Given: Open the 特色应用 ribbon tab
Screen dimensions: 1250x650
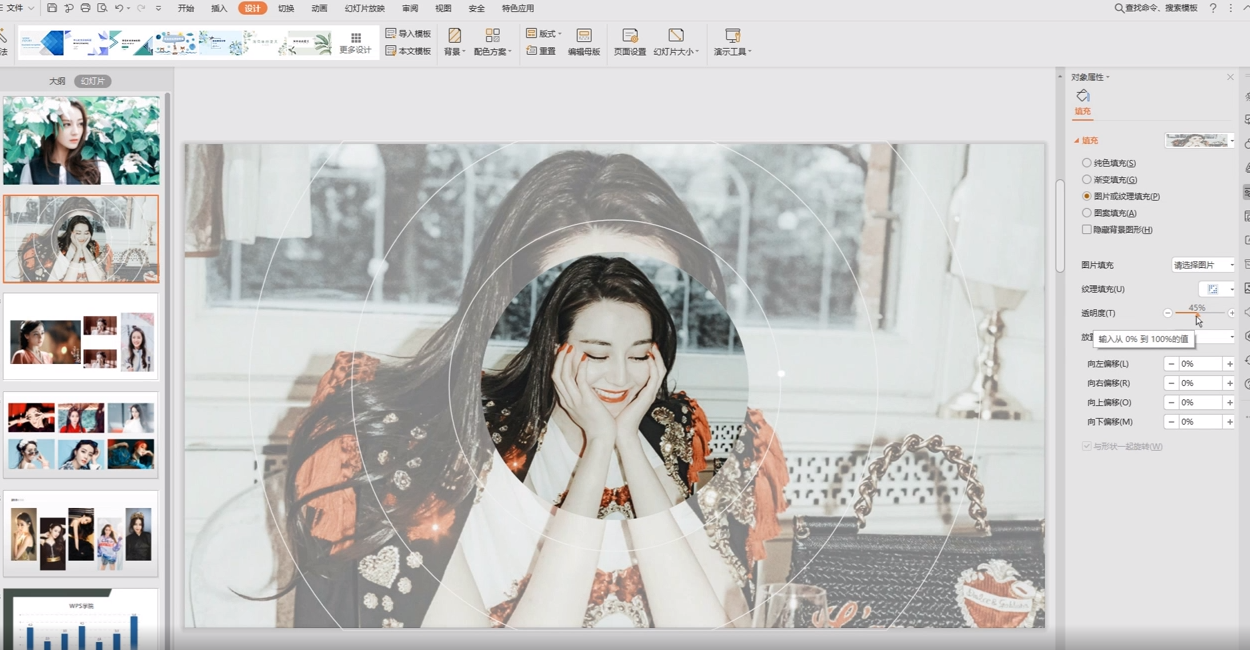Looking at the screenshot, I should click(518, 8).
